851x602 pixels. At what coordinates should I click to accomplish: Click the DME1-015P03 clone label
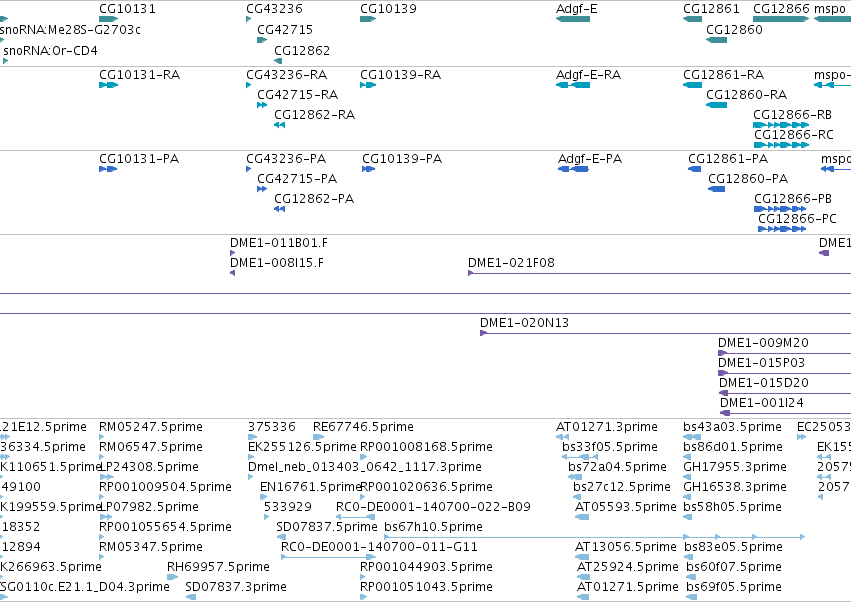pyautogui.click(x=761, y=363)
